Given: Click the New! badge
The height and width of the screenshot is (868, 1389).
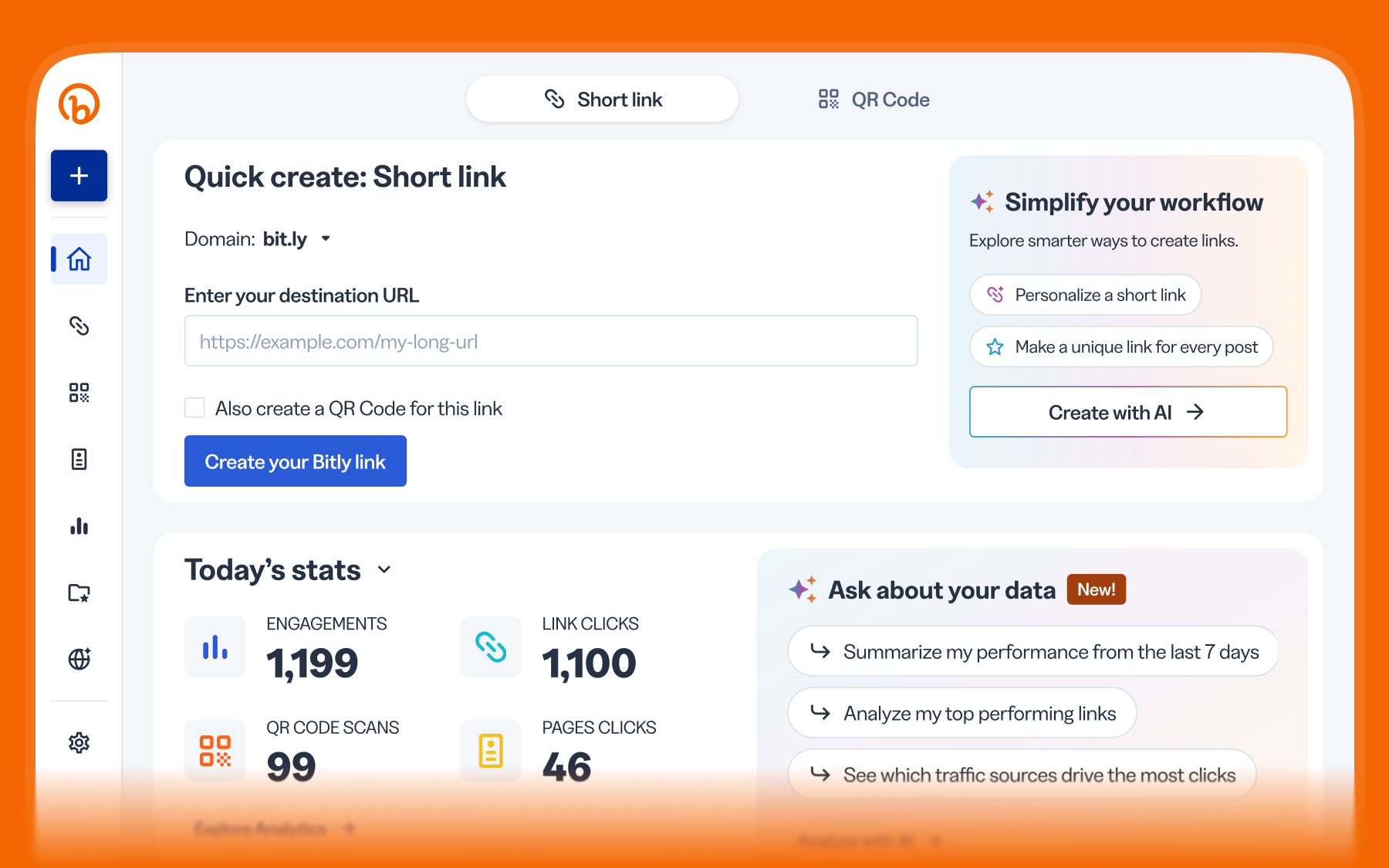Looking at the screenshot, I should pos(1097,589).
